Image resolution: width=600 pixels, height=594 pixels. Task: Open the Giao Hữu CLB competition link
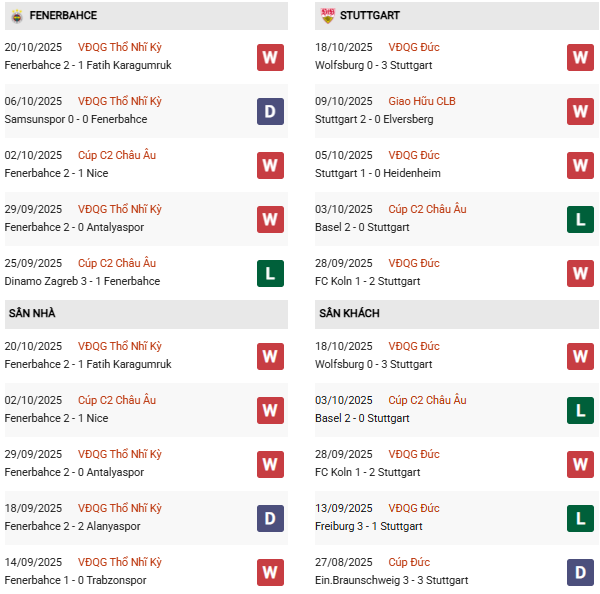[425, 101]
